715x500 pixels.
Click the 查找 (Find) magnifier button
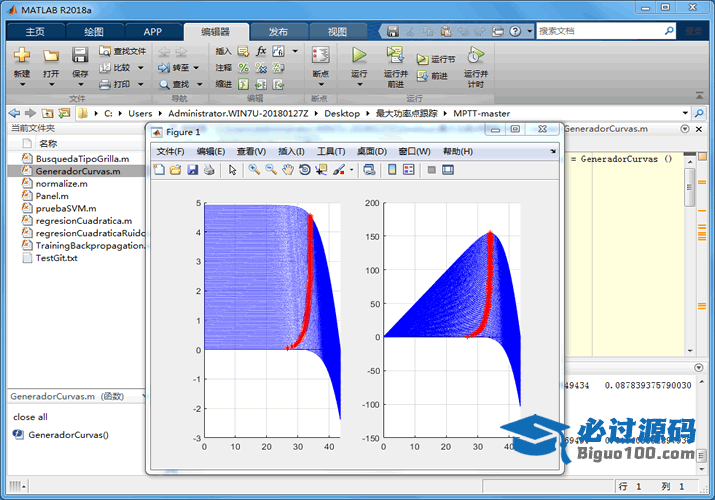[174, 84]
